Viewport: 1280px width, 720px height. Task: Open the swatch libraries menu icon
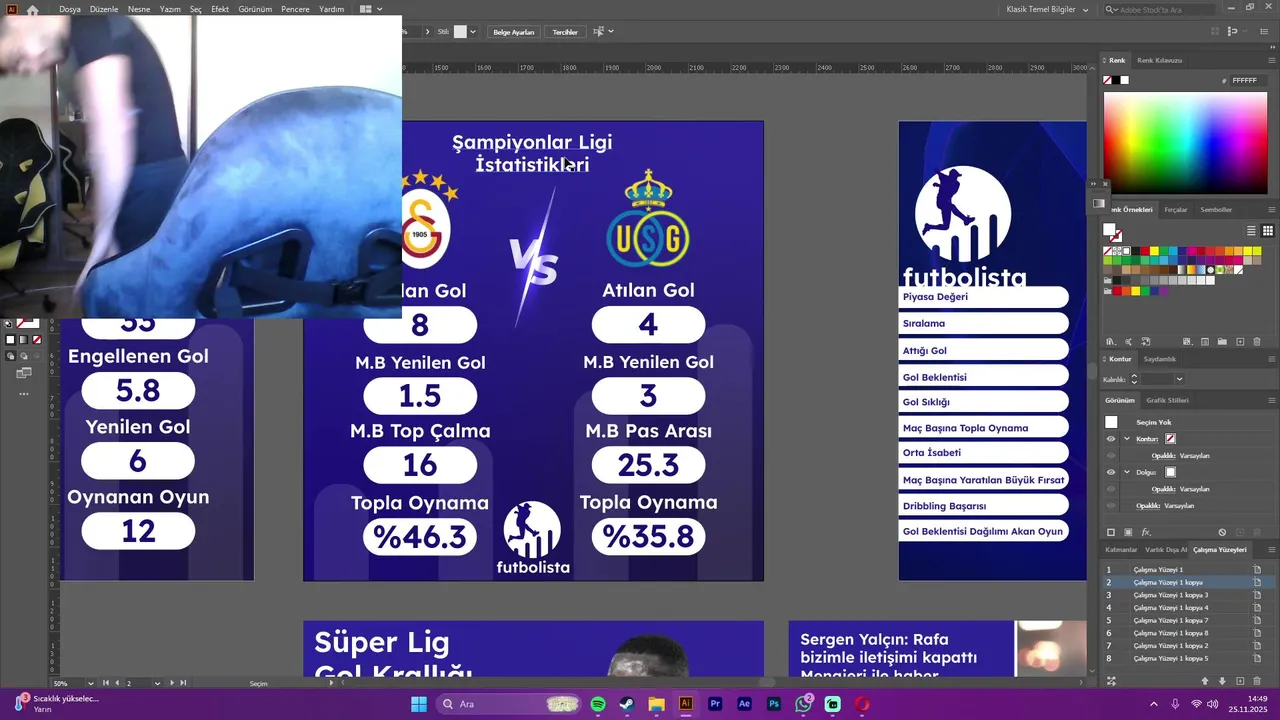(1110, 342)
